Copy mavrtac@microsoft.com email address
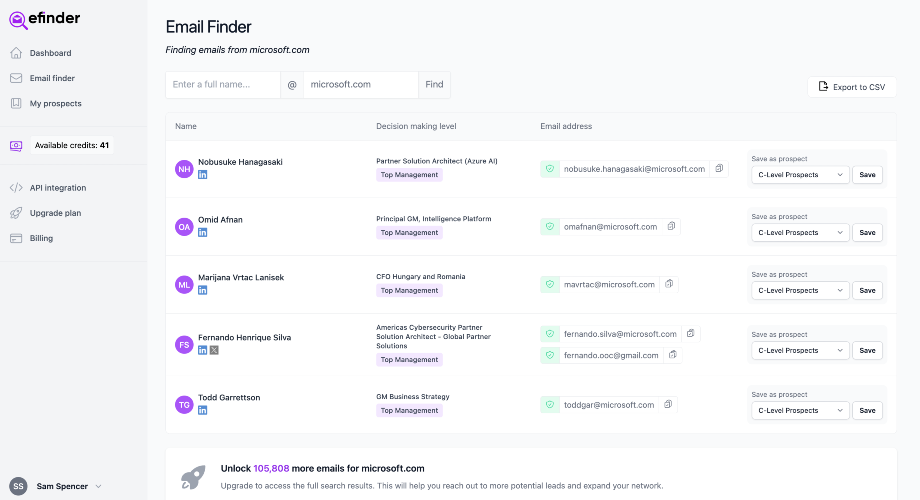This screenshot has width=920, height=500. [669, 284]
